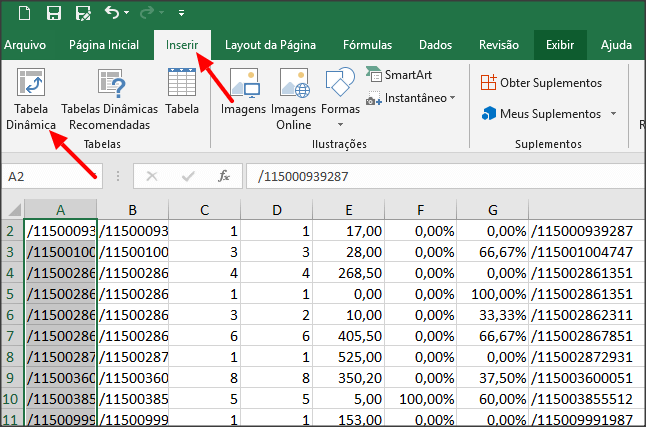The image size is (646, 427).
Task: Click cell G10 showing 60,00%
Action: coord(492,399)
